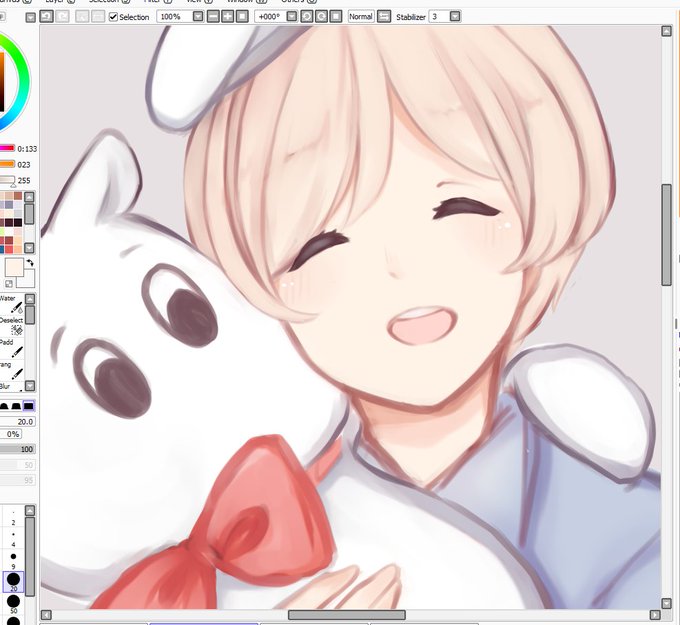Toggle the Selection display checkbox
Image resolution: width=680 pixels, height=625 pixels.
(113, 17)
